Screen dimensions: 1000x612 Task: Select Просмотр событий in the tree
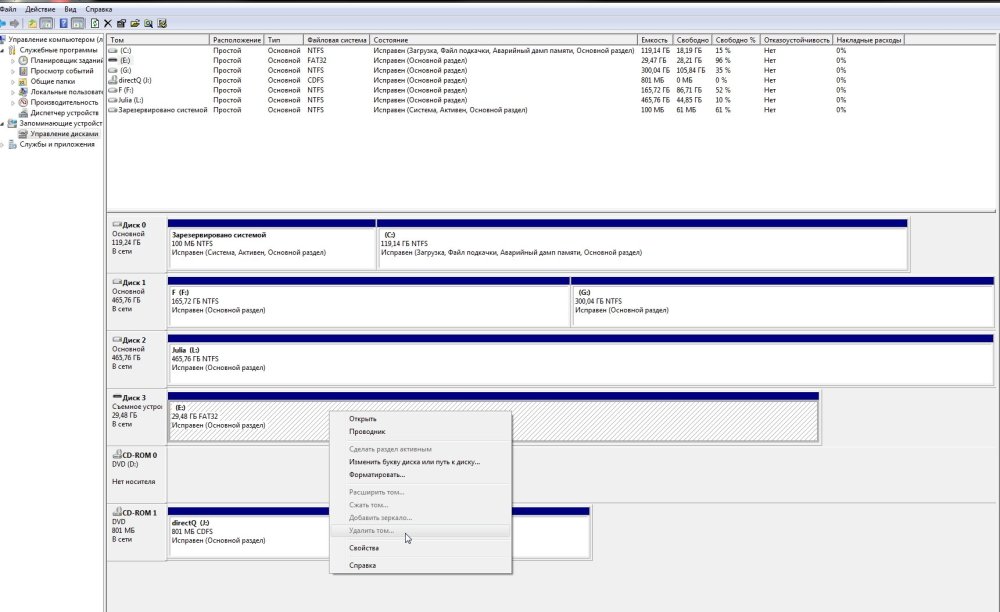tap(61, 71)
